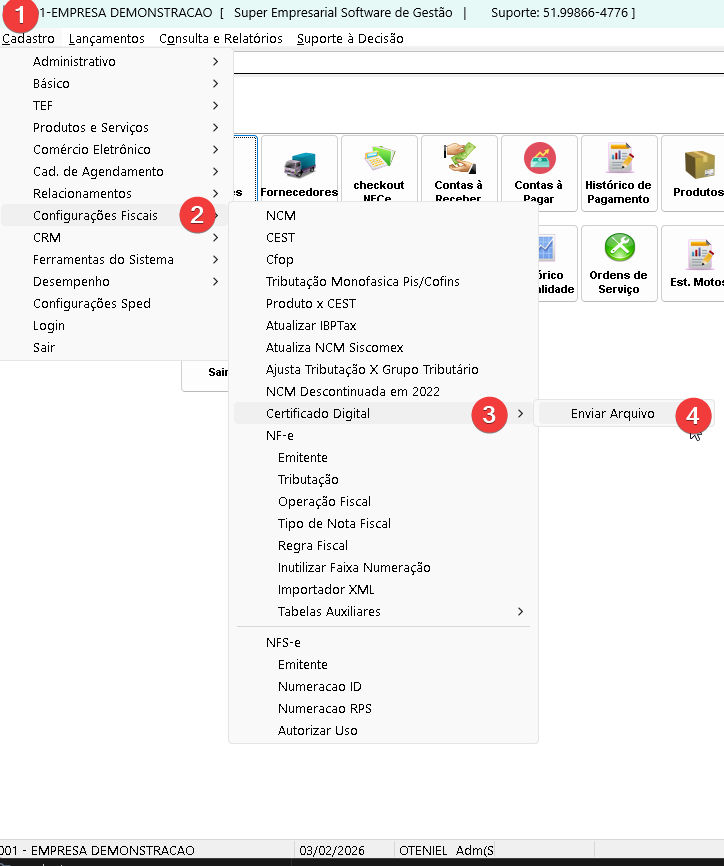Open the Lançamentos menu
Image resolution: width=724 pixels, height=866 pixels.
[x=106, y=38]
